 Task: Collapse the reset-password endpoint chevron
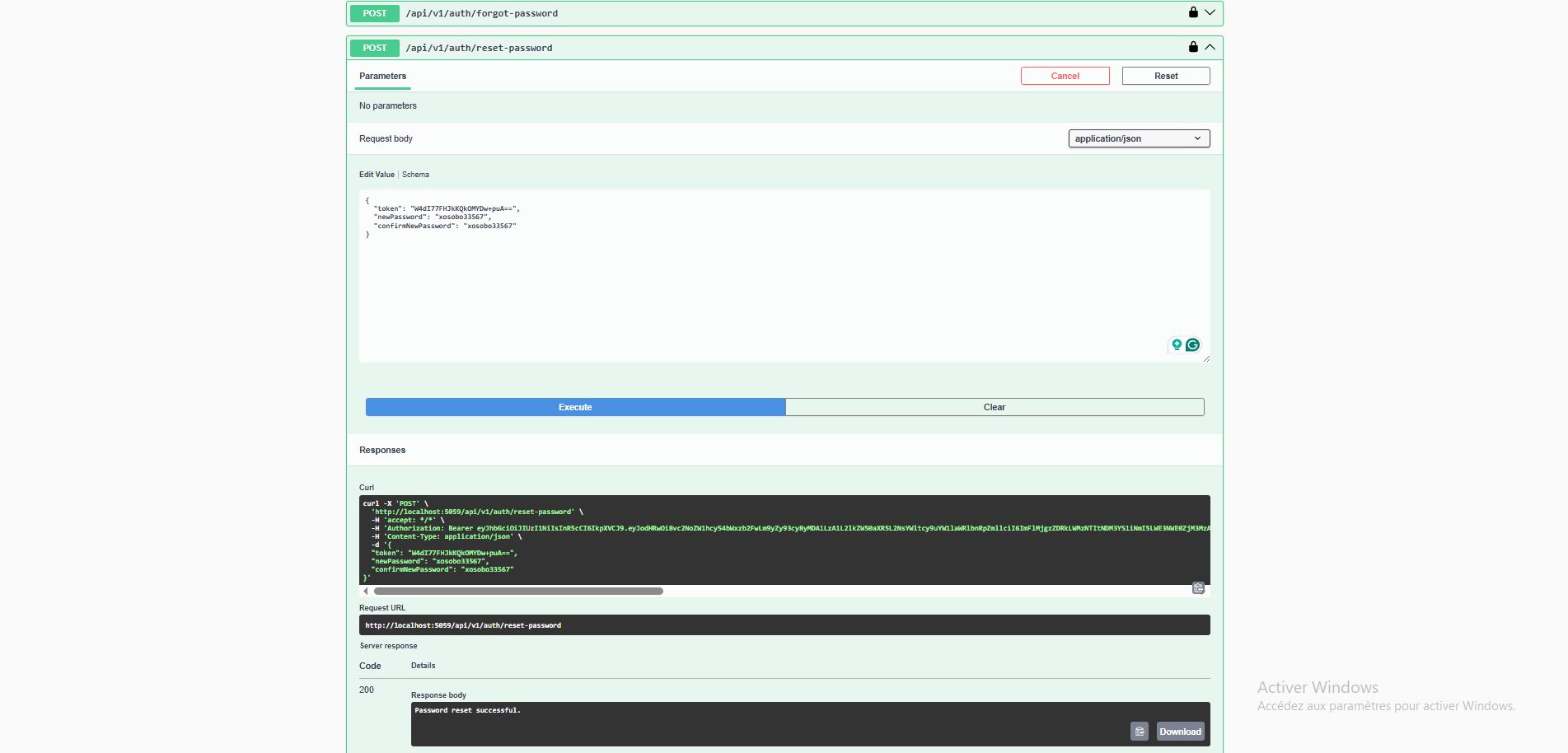click(x=1210, y=47)
